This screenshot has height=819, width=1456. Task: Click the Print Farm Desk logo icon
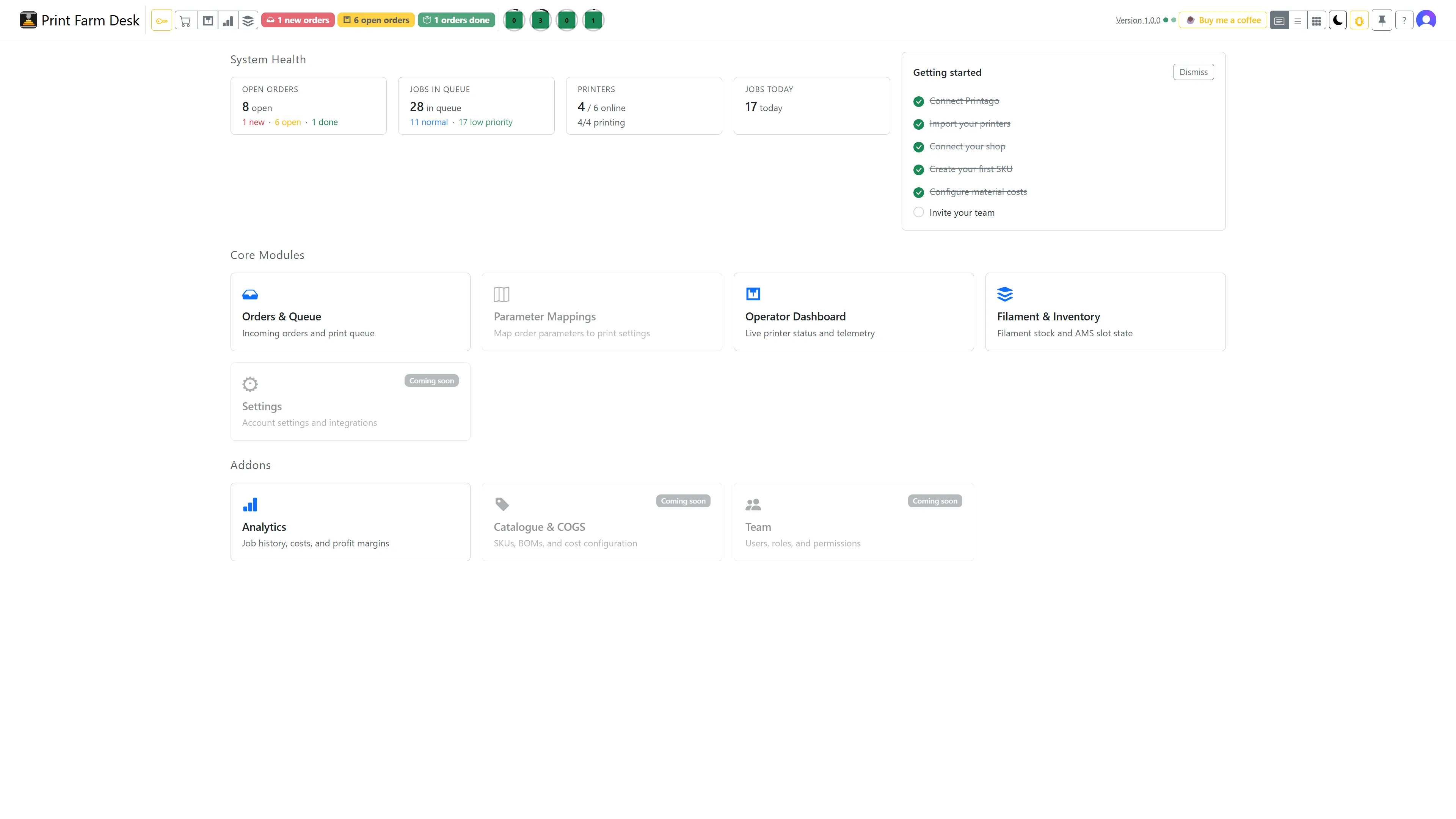click(28, 20)
